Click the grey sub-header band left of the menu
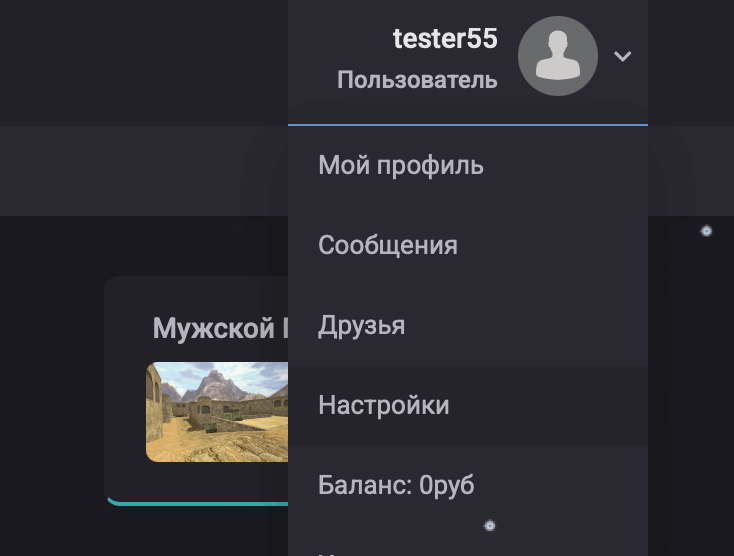 (144, 171)
